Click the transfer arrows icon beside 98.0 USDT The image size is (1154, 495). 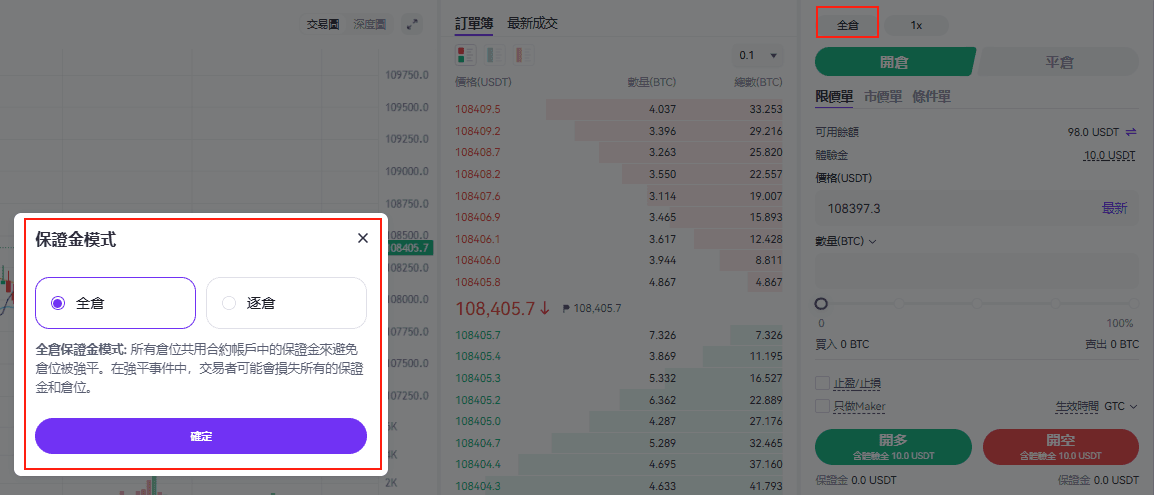pos(1131,131)
